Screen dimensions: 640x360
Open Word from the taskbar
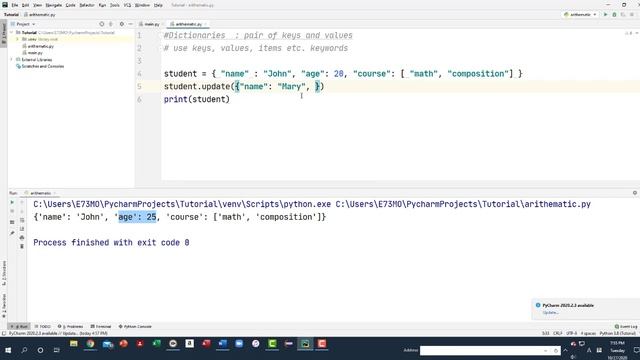click(222, 344)
